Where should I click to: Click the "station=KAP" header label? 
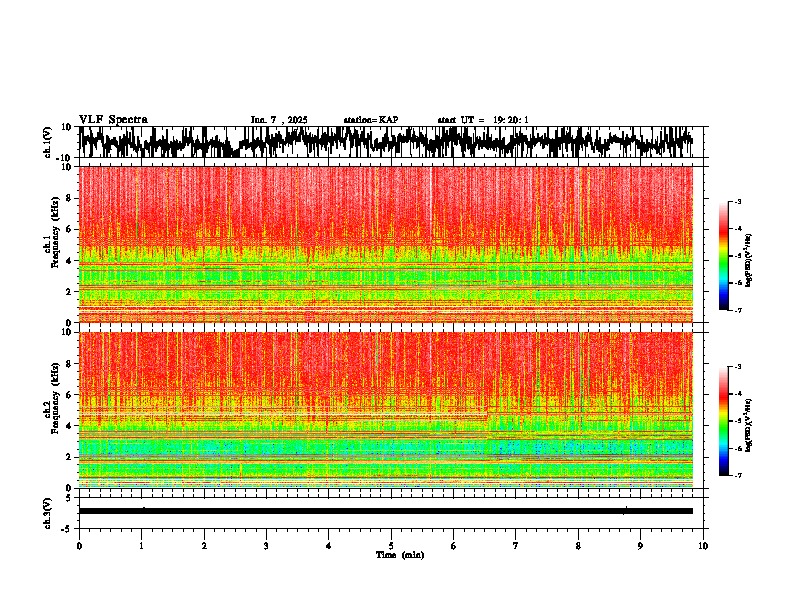(371, 120)
